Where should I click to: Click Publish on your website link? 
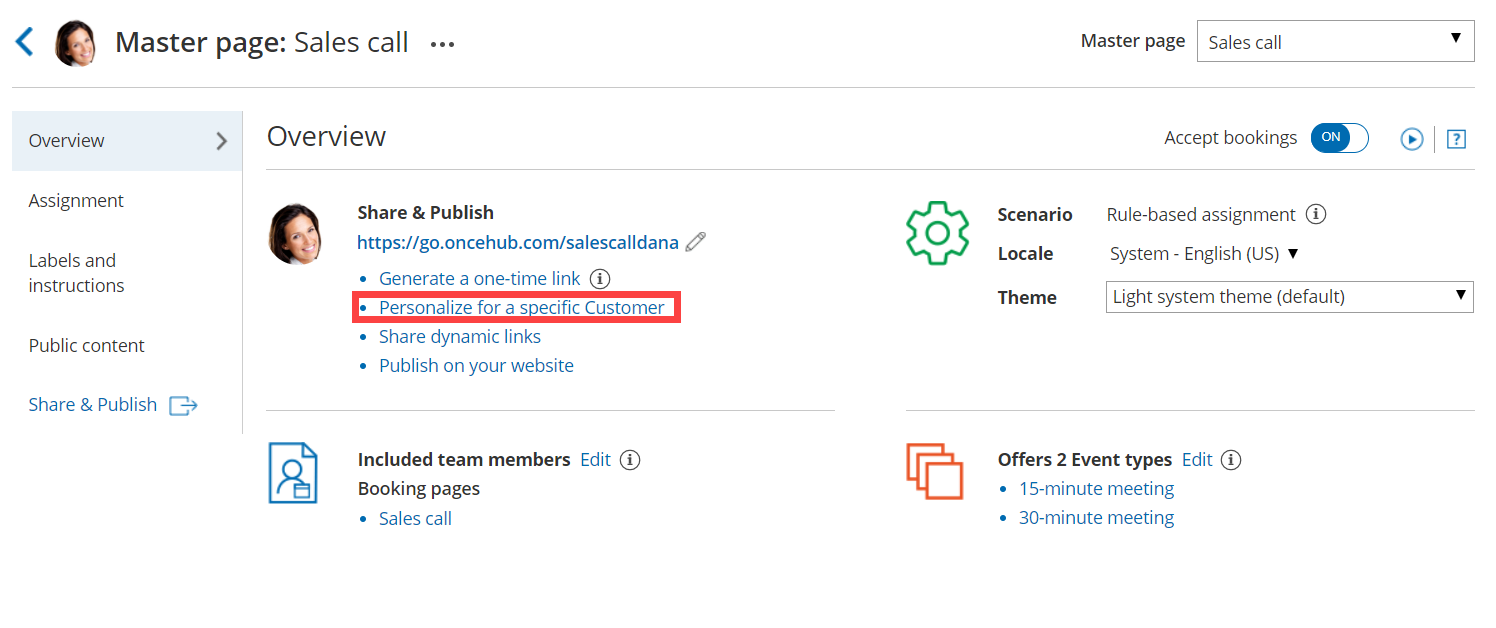pos(476,366)
